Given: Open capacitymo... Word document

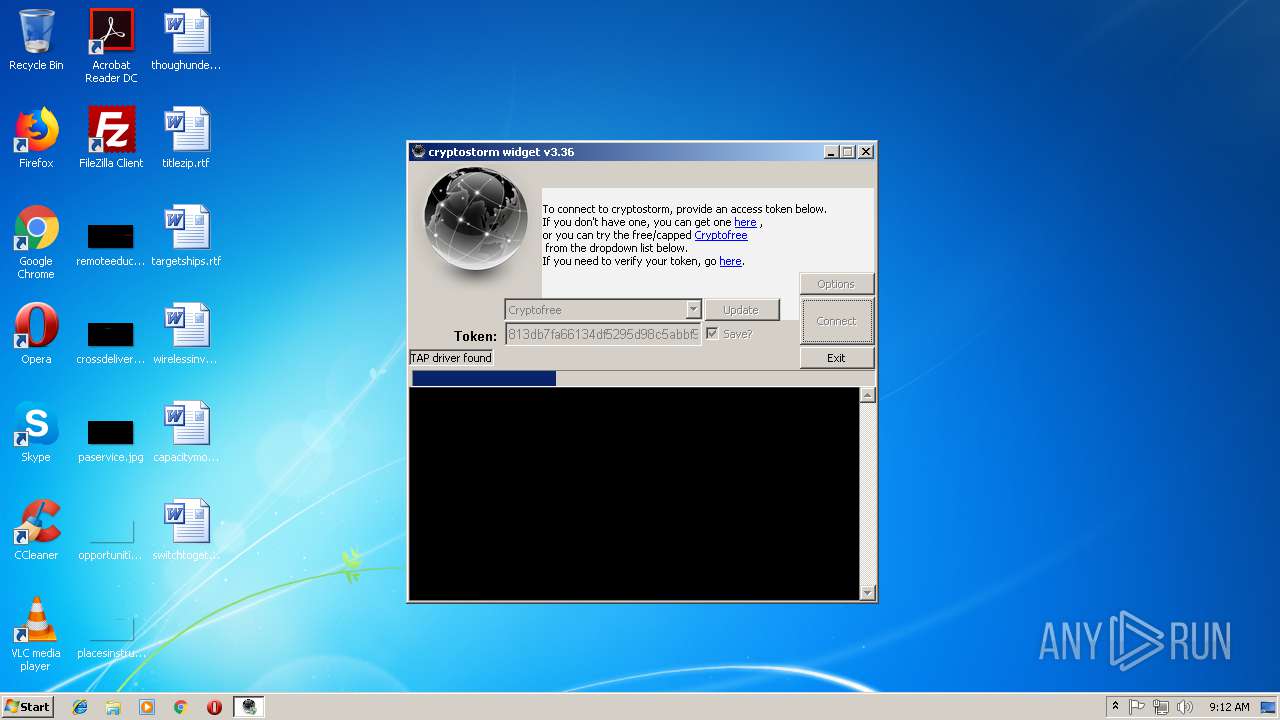Looking at the screenshot, I should [x=186, y=432].
